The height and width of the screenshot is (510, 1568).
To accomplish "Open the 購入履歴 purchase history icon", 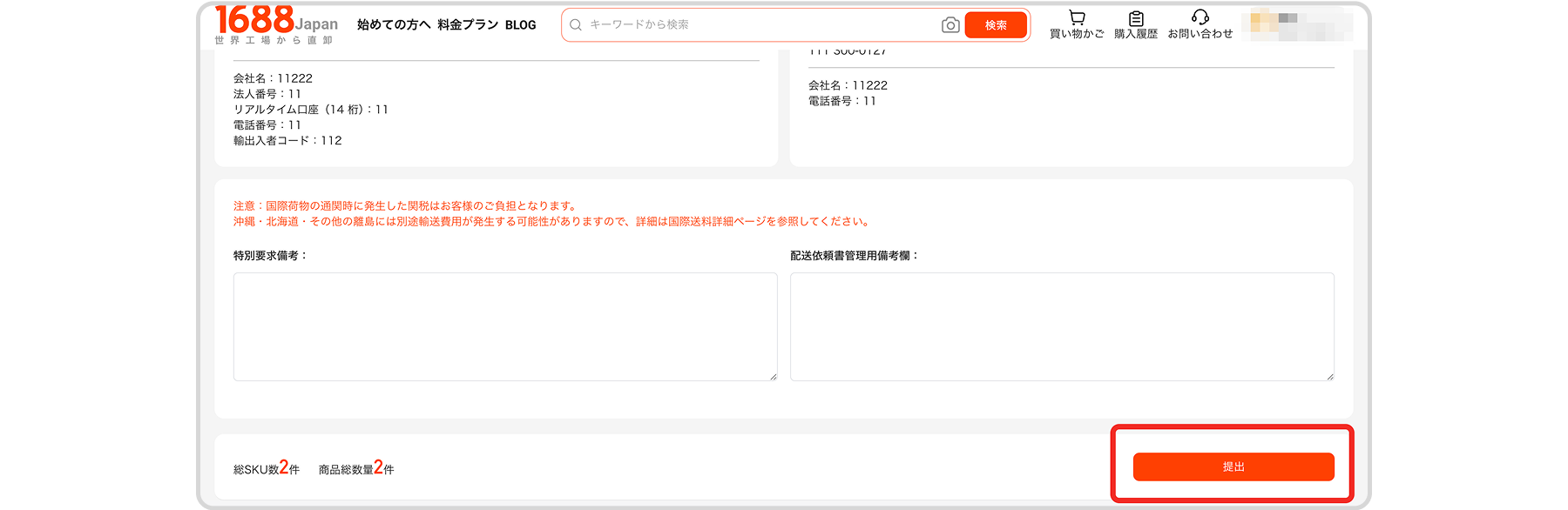I will coord(1136,18).
